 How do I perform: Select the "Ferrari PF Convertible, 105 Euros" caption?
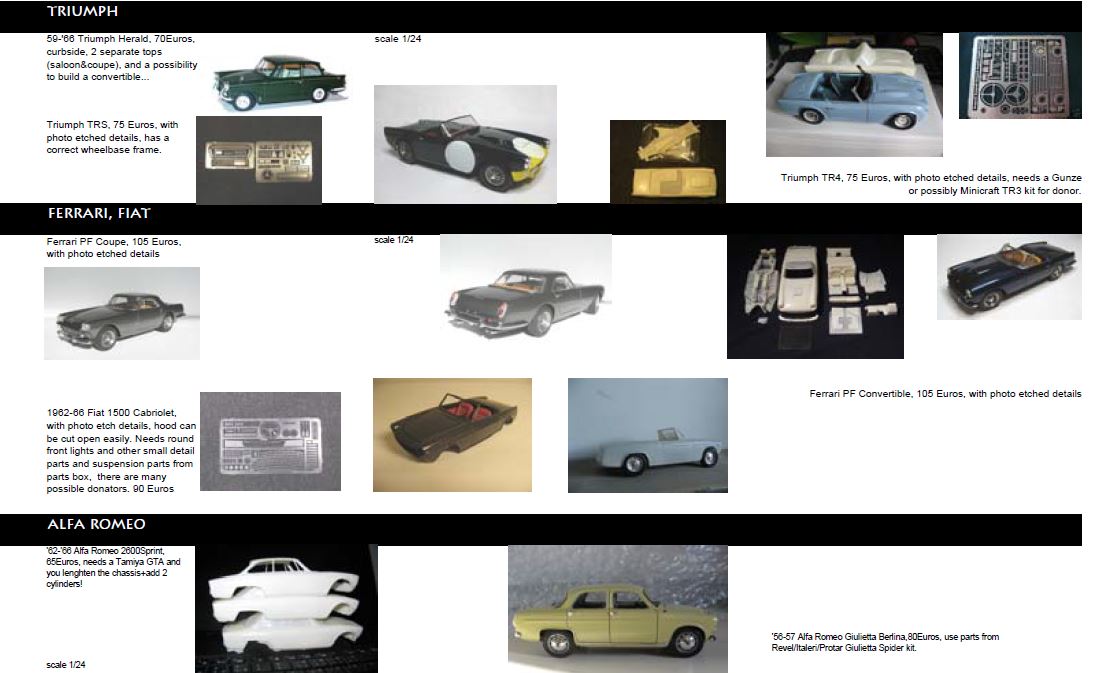click(x=945, y=394)
